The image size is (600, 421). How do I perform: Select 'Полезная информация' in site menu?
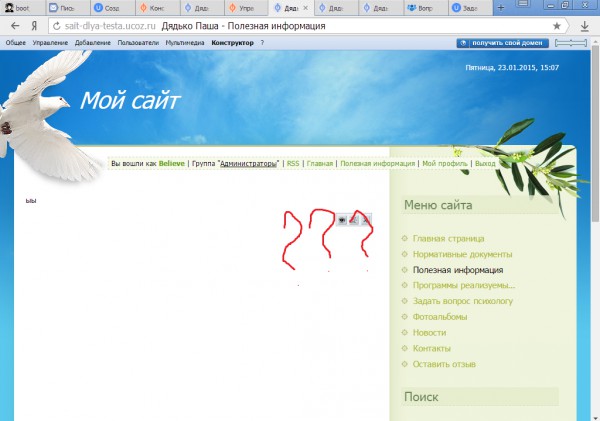click(458, 270)
